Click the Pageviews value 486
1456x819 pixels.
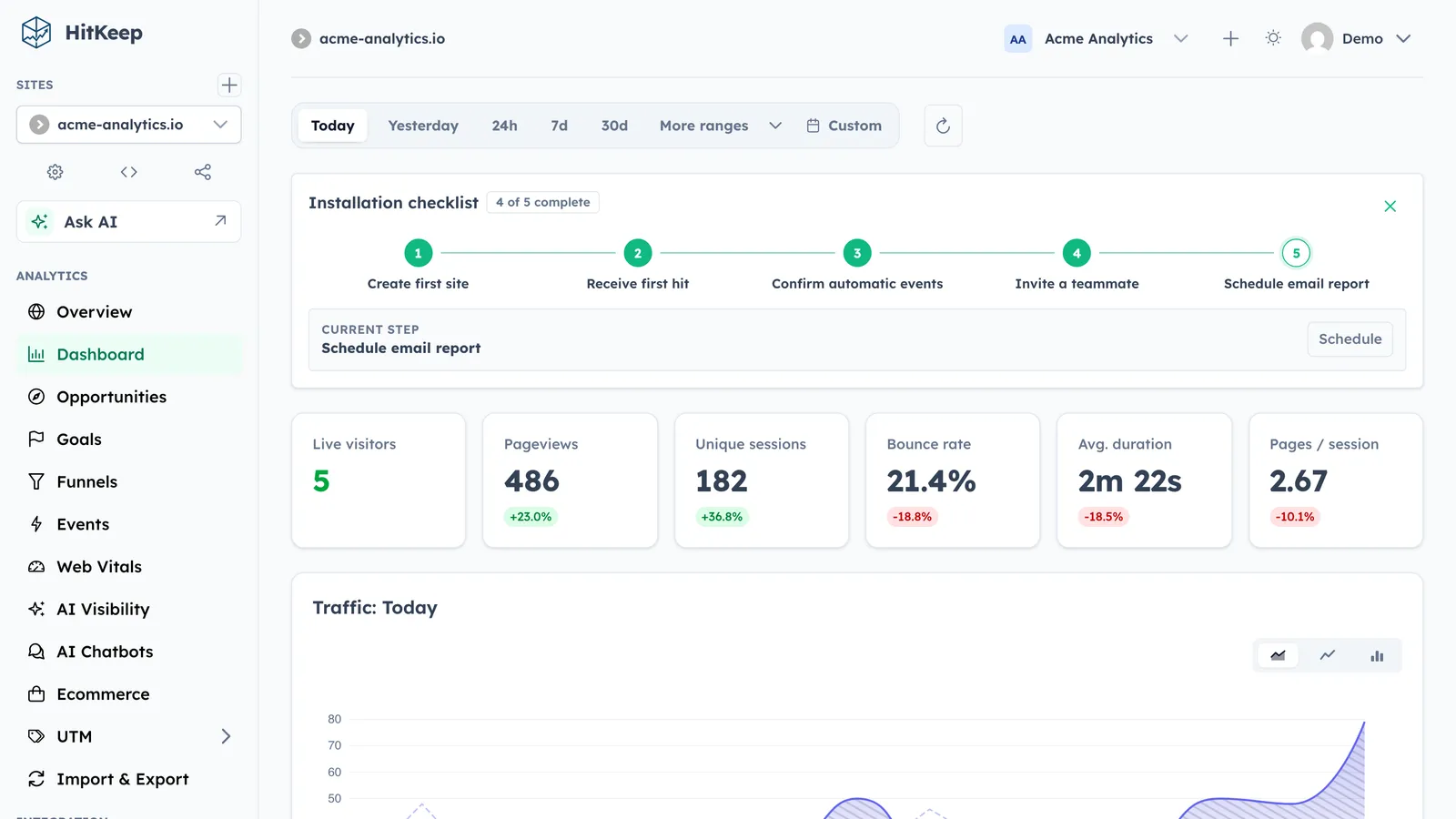coord(531,480)
